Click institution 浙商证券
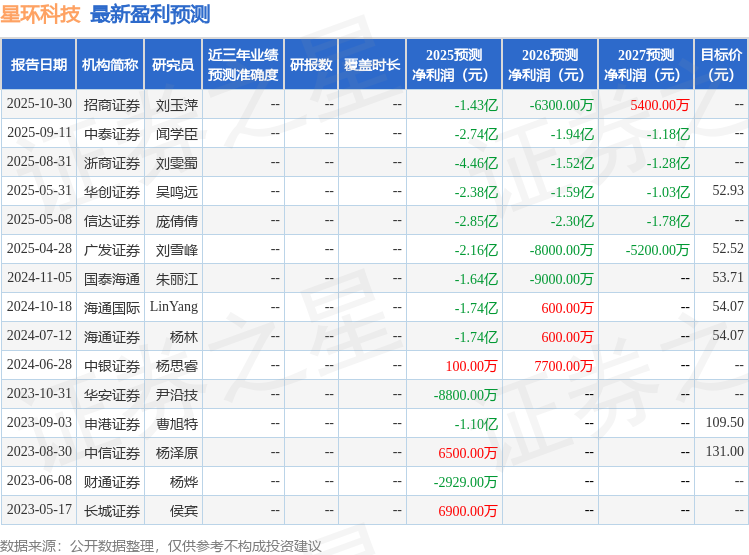The width and height of the screenshot is (749, 555). point(112,163)
